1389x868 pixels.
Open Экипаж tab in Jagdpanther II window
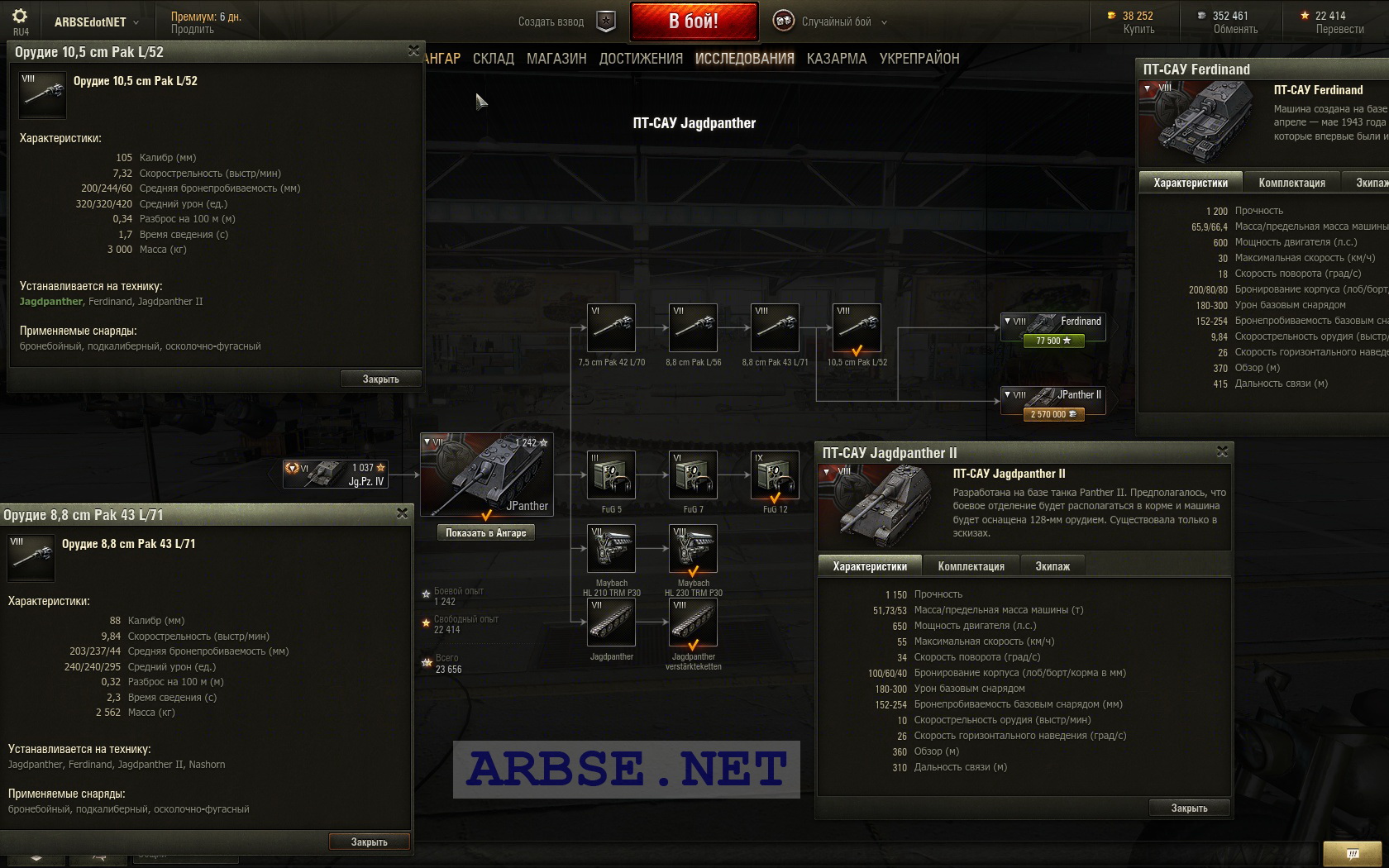coord(1052,566)
